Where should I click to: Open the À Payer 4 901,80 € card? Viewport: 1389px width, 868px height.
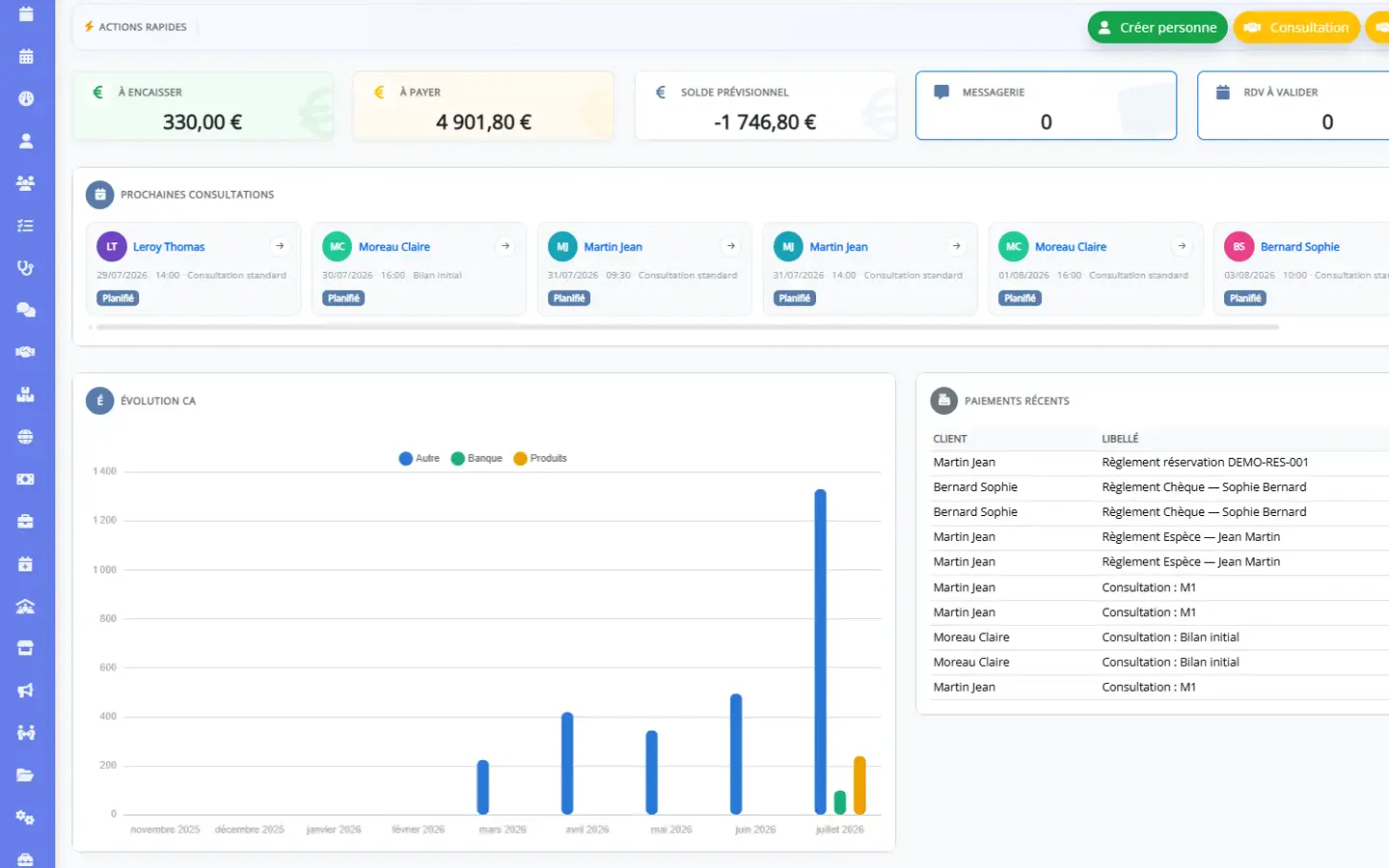pos(483,106)
